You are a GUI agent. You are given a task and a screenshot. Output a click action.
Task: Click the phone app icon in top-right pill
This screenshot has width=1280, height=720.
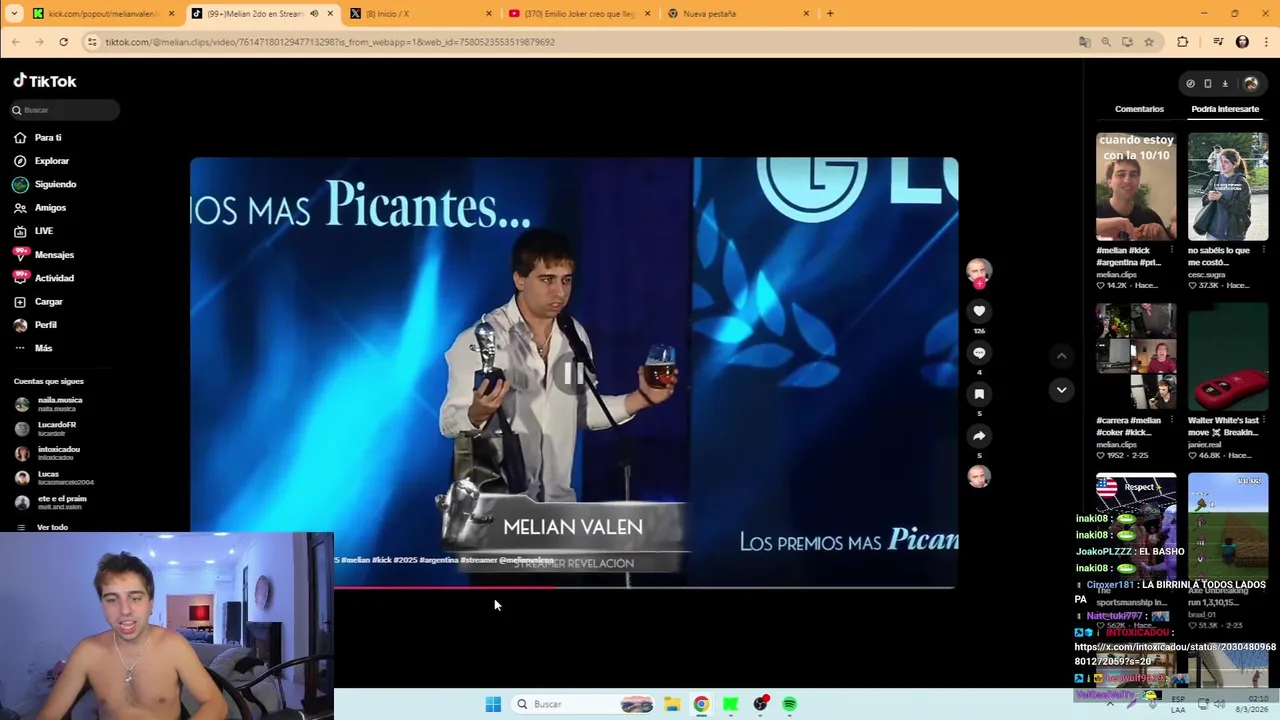[x=1207, y=84]
